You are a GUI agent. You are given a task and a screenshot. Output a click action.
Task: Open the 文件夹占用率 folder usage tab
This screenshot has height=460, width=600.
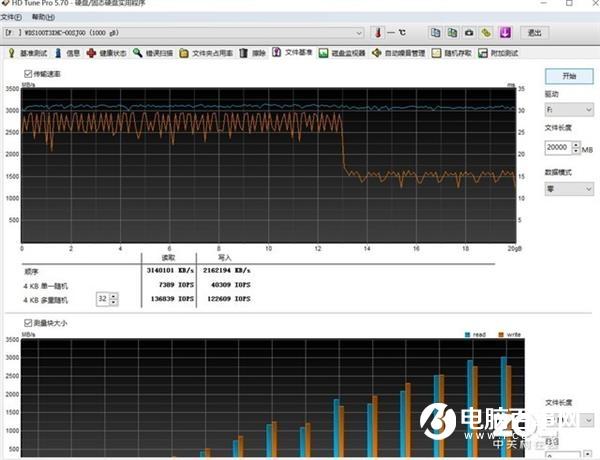click(206, 53)
